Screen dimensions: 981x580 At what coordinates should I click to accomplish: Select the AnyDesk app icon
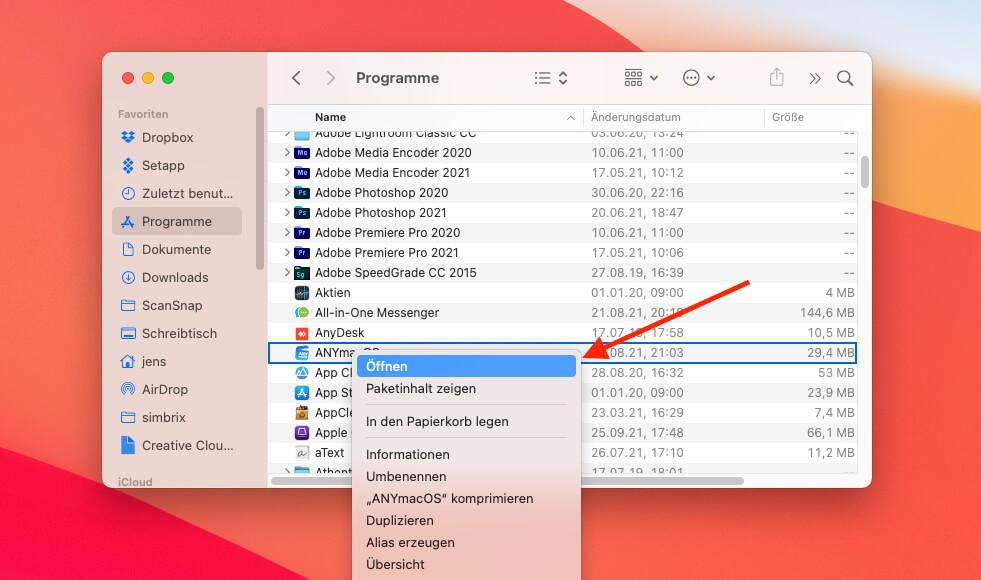tap(302, 333)
